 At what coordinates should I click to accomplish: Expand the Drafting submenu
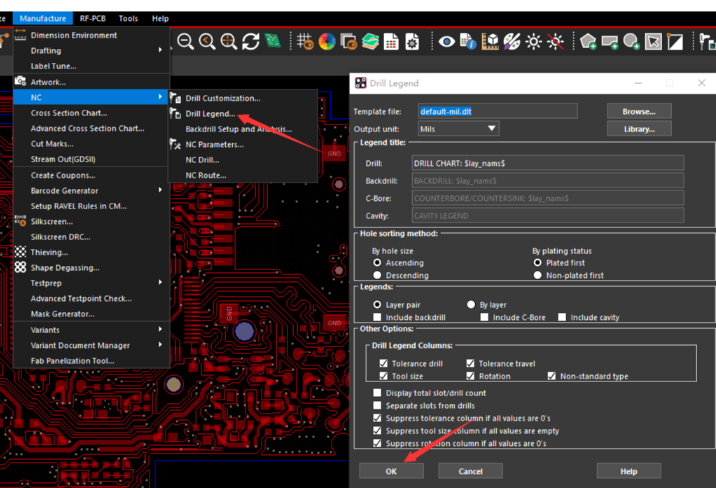click(x=91, y=51)
